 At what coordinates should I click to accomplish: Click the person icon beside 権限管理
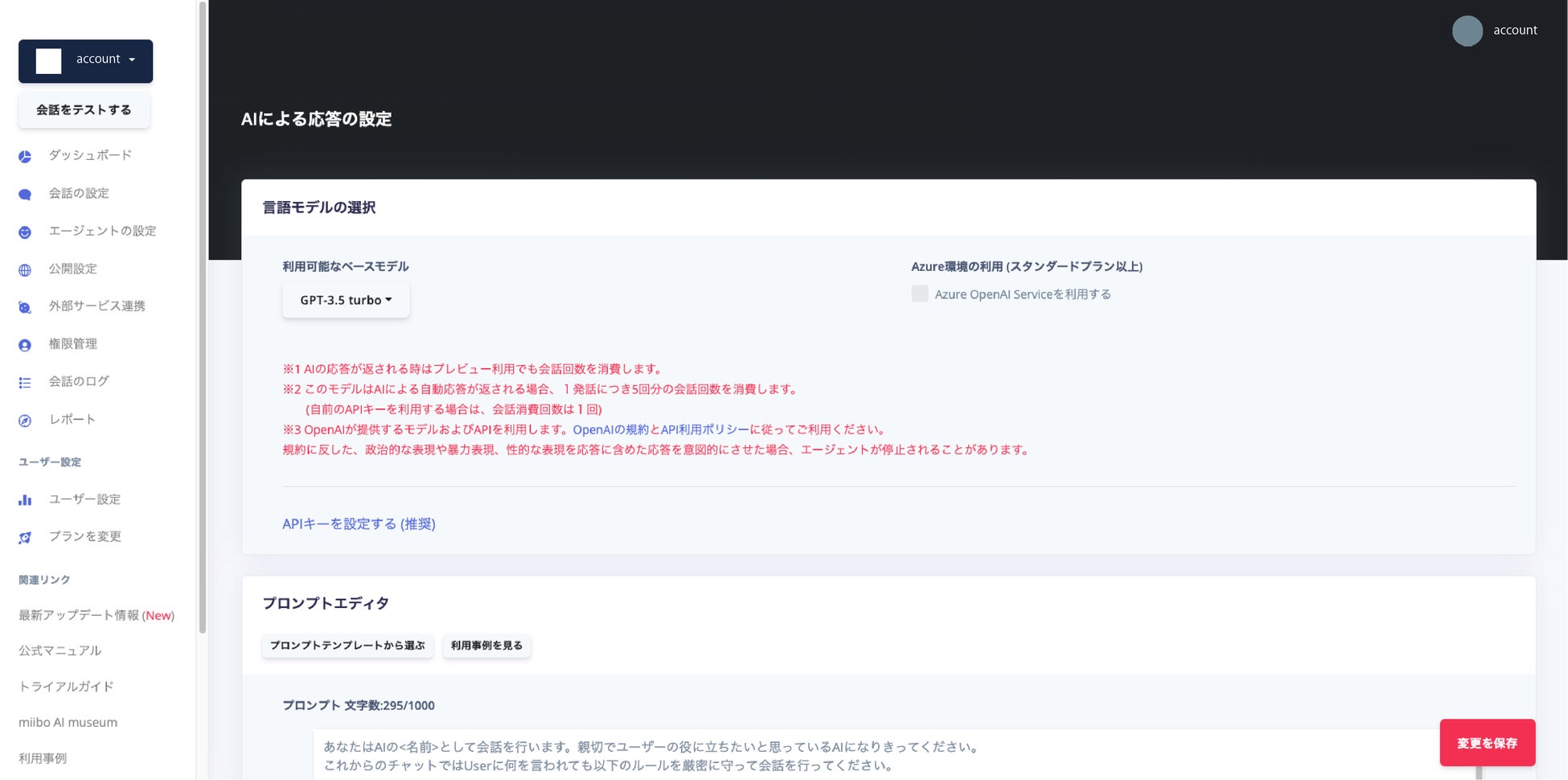25,345
